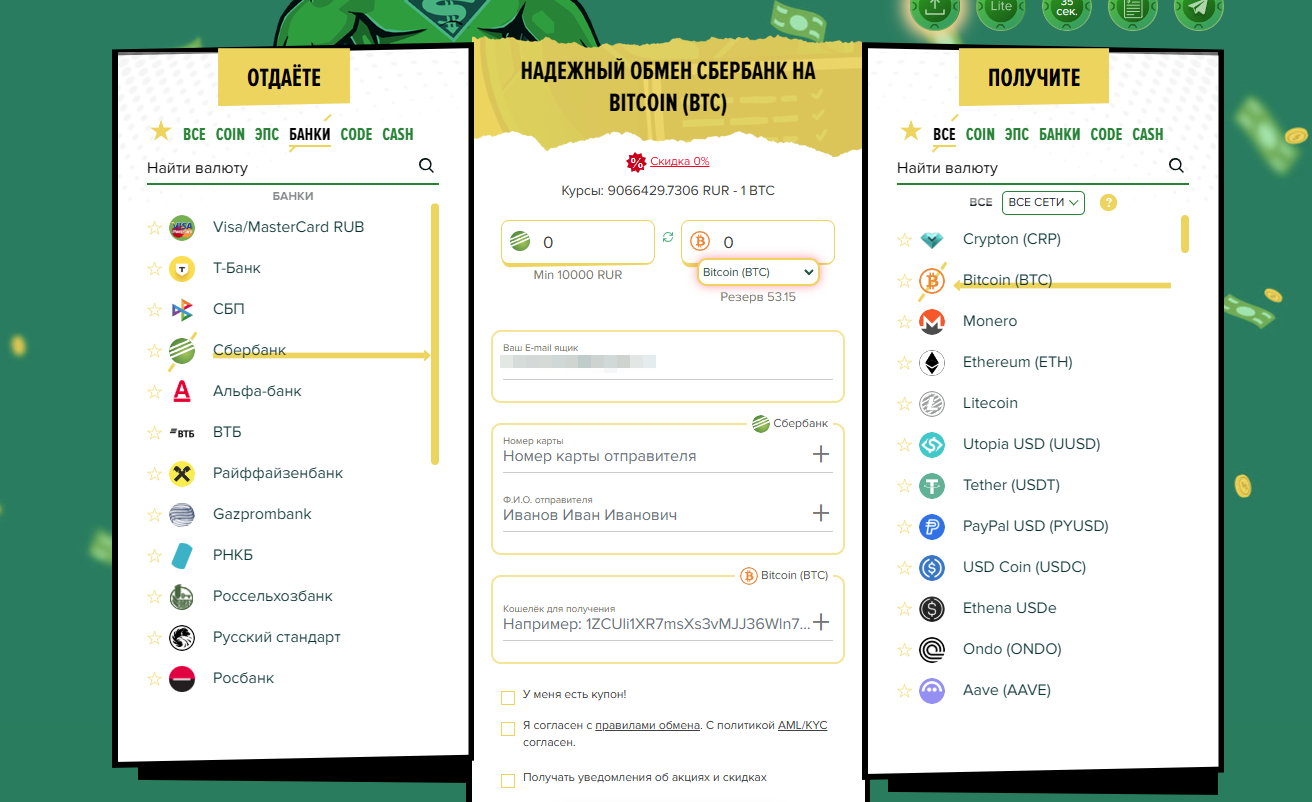Focus the 'Ваш E-mail ящик' field
The height and width of the screenshot is (802, 1312).
[668, 360]
